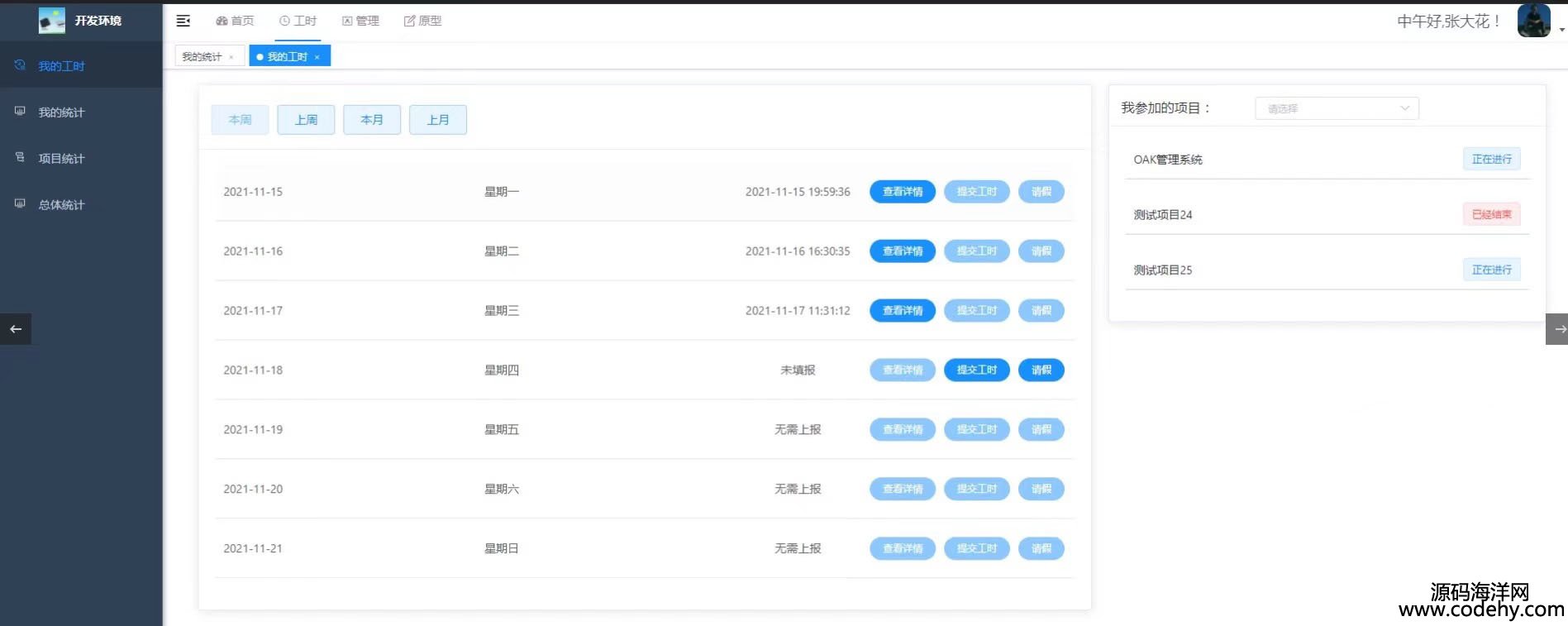1568x626 pixels.
Task: Open 总体统计 in the sidebar
Action: coord(61,205)
